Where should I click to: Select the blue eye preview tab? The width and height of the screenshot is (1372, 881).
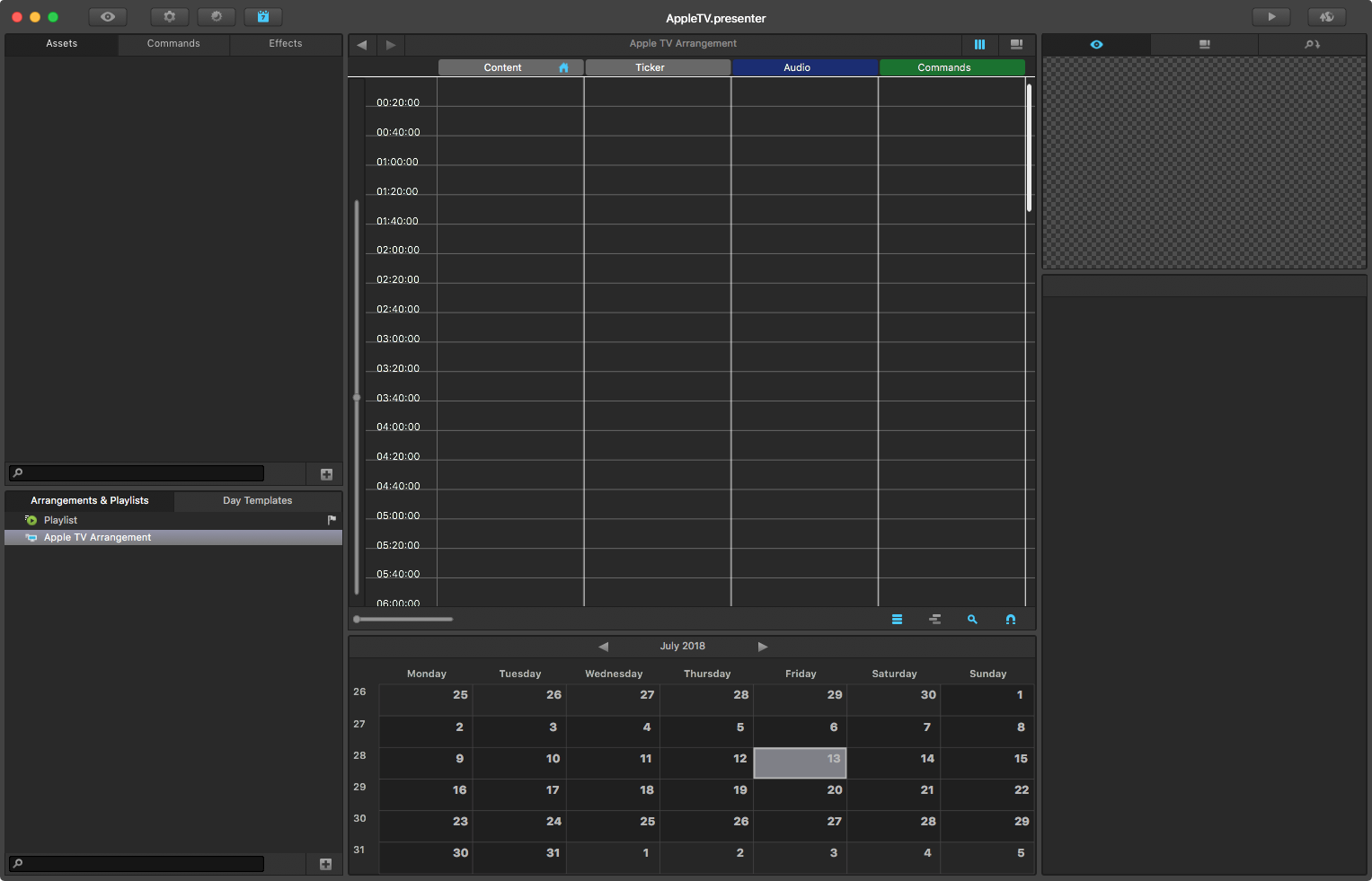(x=1096, y=44)
